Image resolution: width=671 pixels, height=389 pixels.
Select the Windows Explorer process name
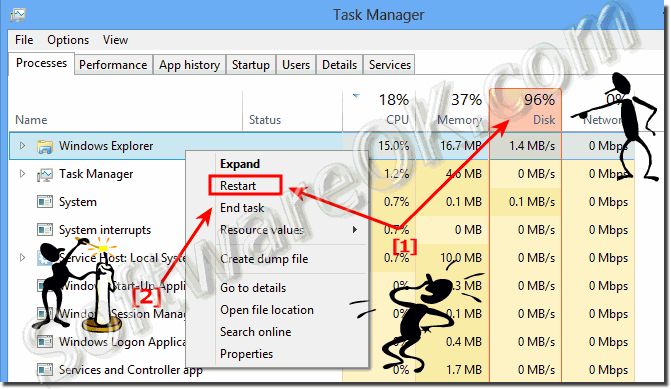[106, 146]
